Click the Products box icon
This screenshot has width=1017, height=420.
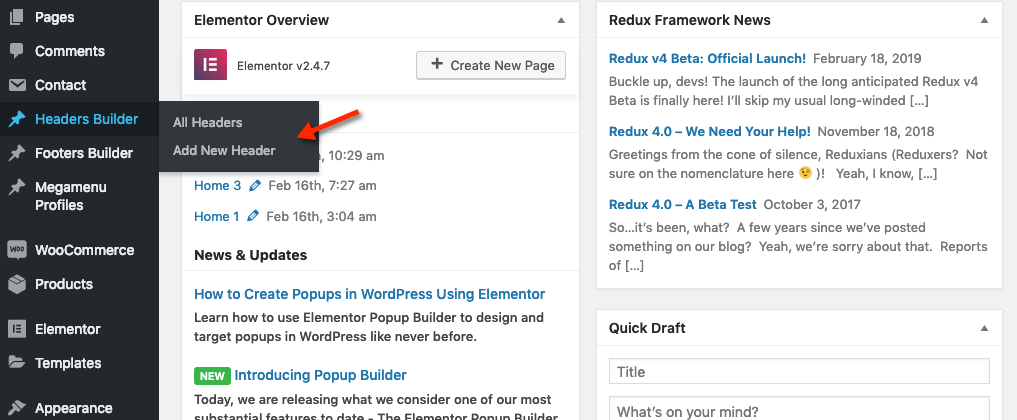tap(16, 284)
